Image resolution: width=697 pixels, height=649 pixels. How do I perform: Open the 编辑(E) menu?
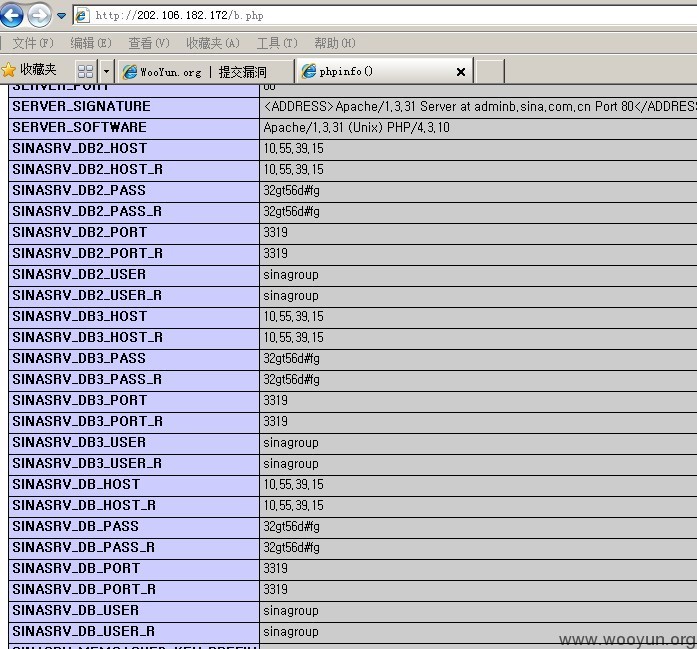tap(91, 43)
